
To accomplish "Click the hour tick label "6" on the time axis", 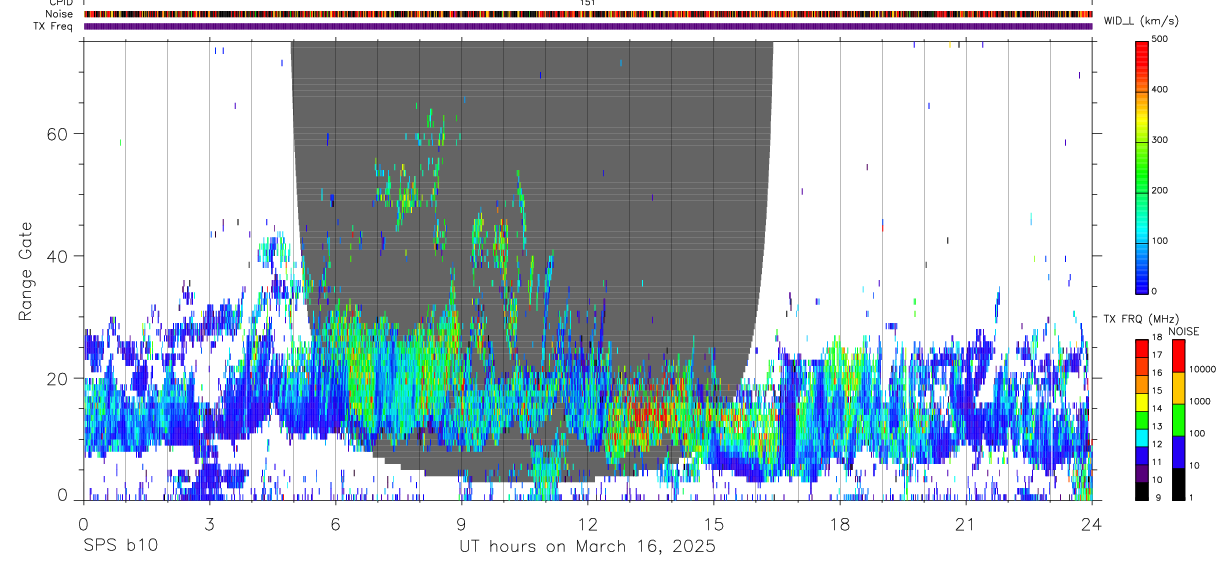I will (x=335, y=525).
